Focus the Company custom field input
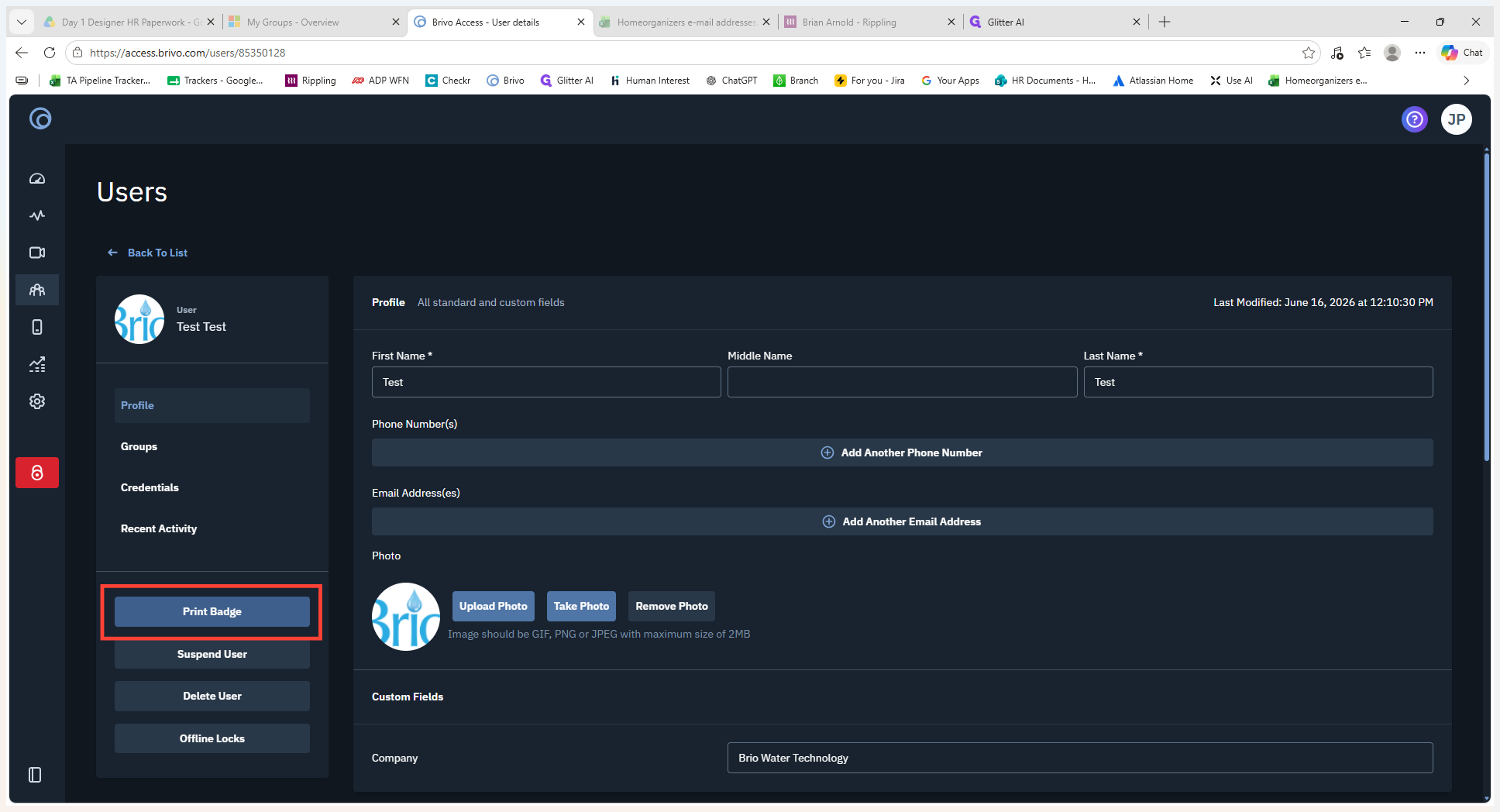The width and height of the screenshot is (1500, 812). pos(1080,758)
